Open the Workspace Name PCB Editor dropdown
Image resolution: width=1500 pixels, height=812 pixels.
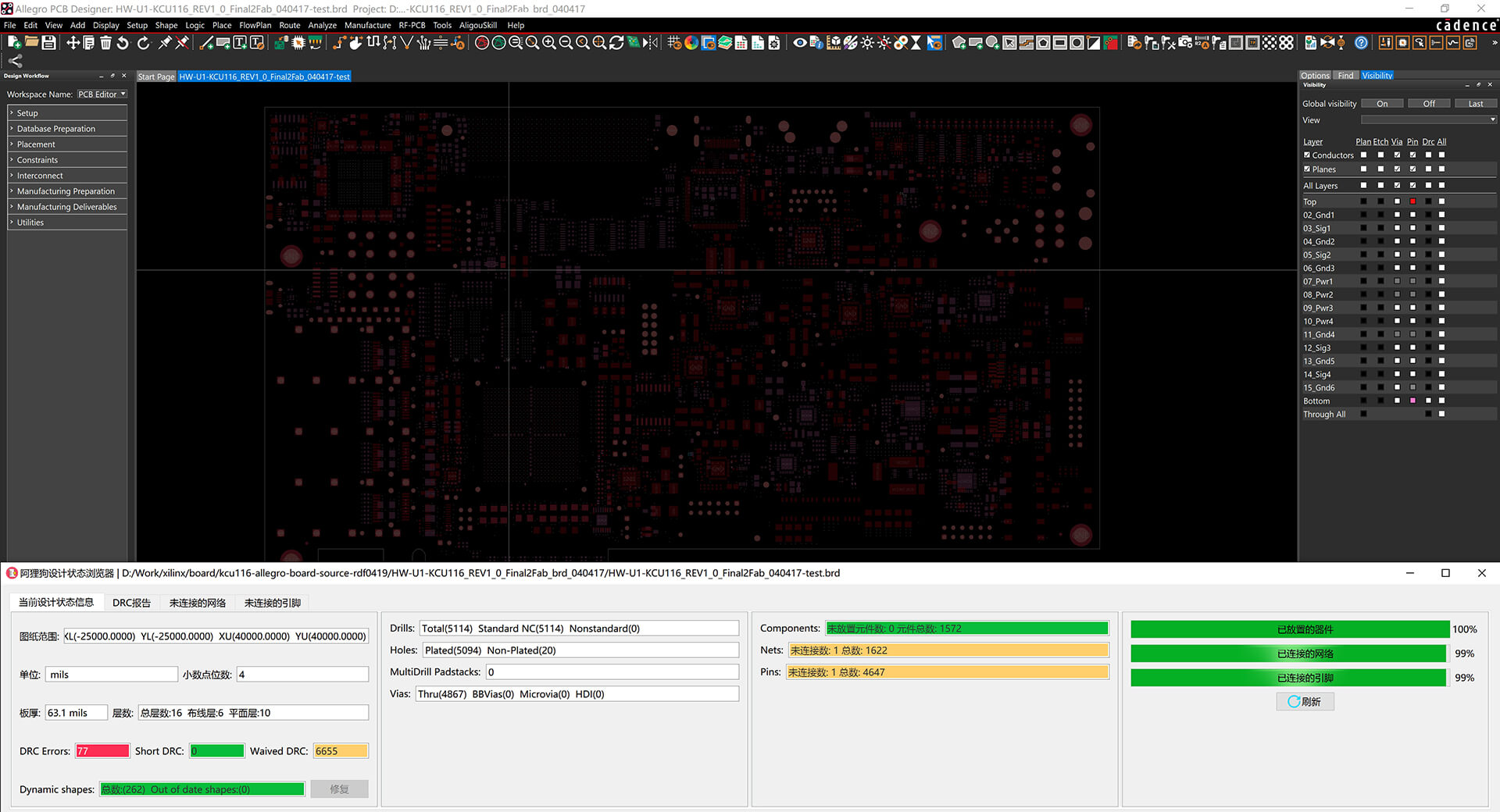(102, 94)
